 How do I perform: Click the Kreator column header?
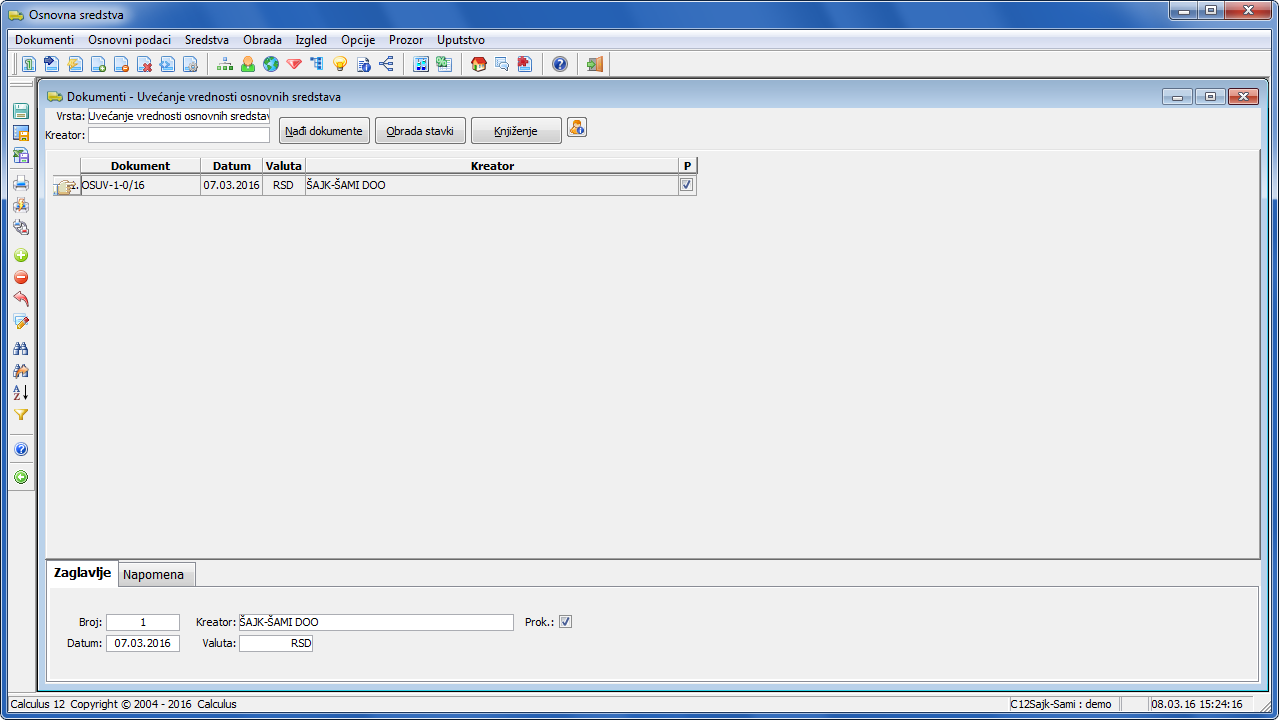click(492, 166)
